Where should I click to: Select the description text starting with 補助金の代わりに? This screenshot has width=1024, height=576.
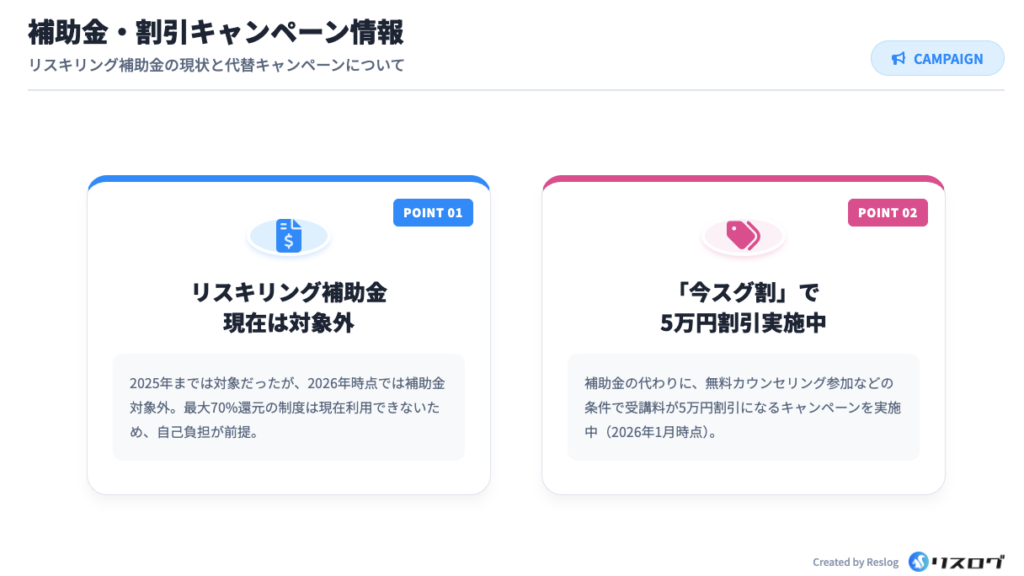coord(742,408)
